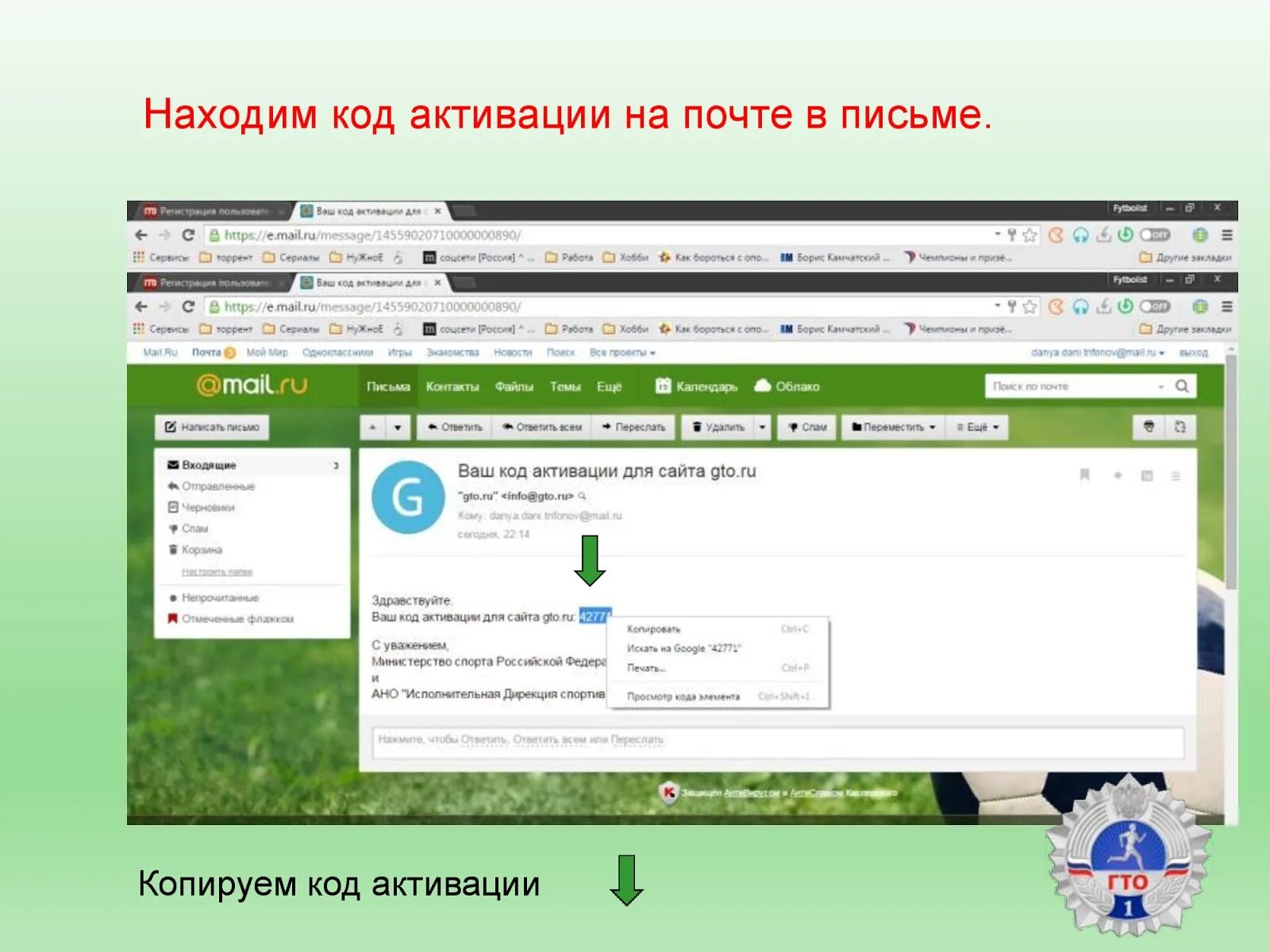The image size is (1270, 952).
Task: Click the выход logout link
Action: 1193,352
